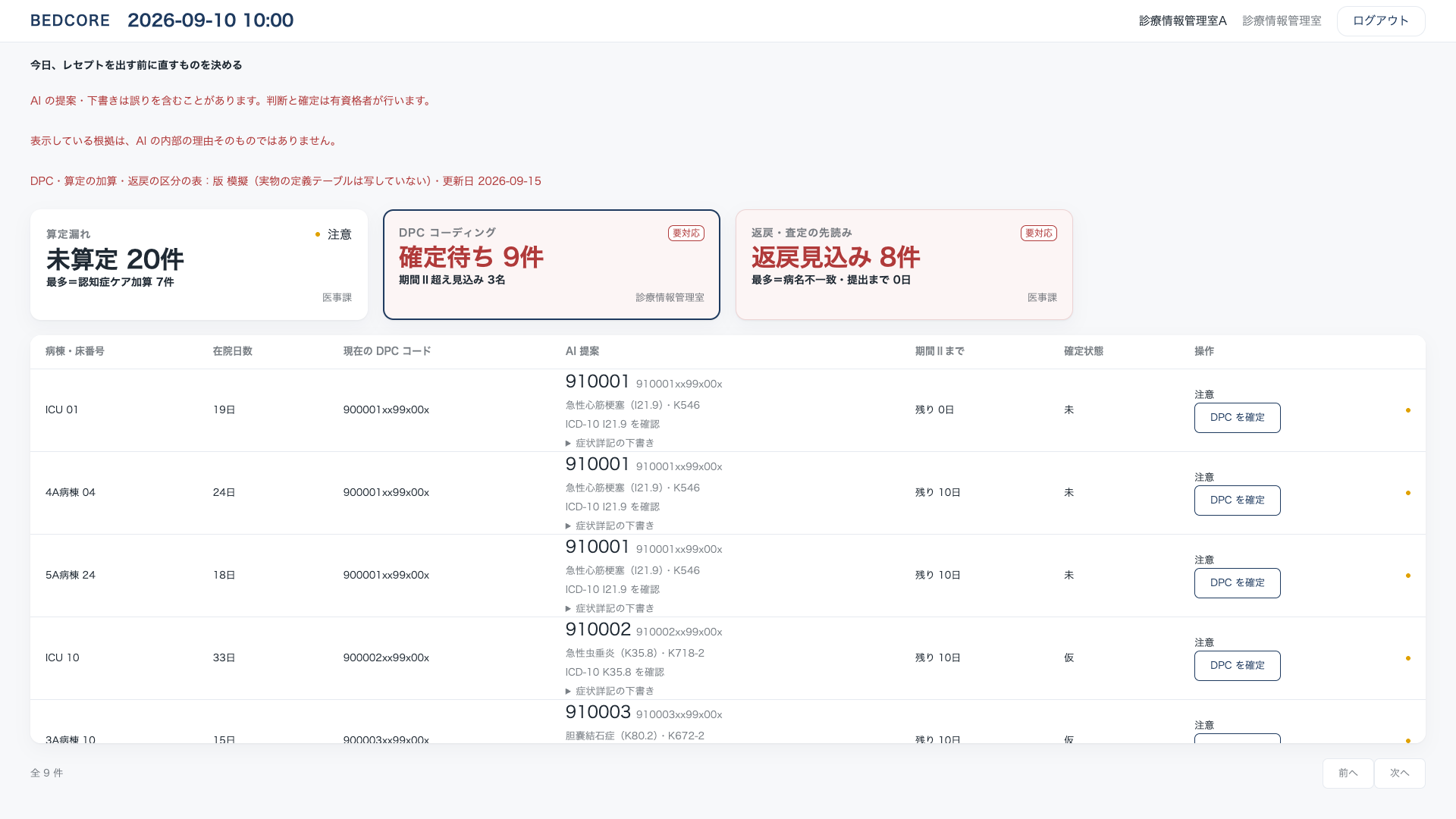This screenshot has height=819, width=1456.
Task: Click the yellow status dot in 5A病棟 24 row
Action: tap(1408, 576)
